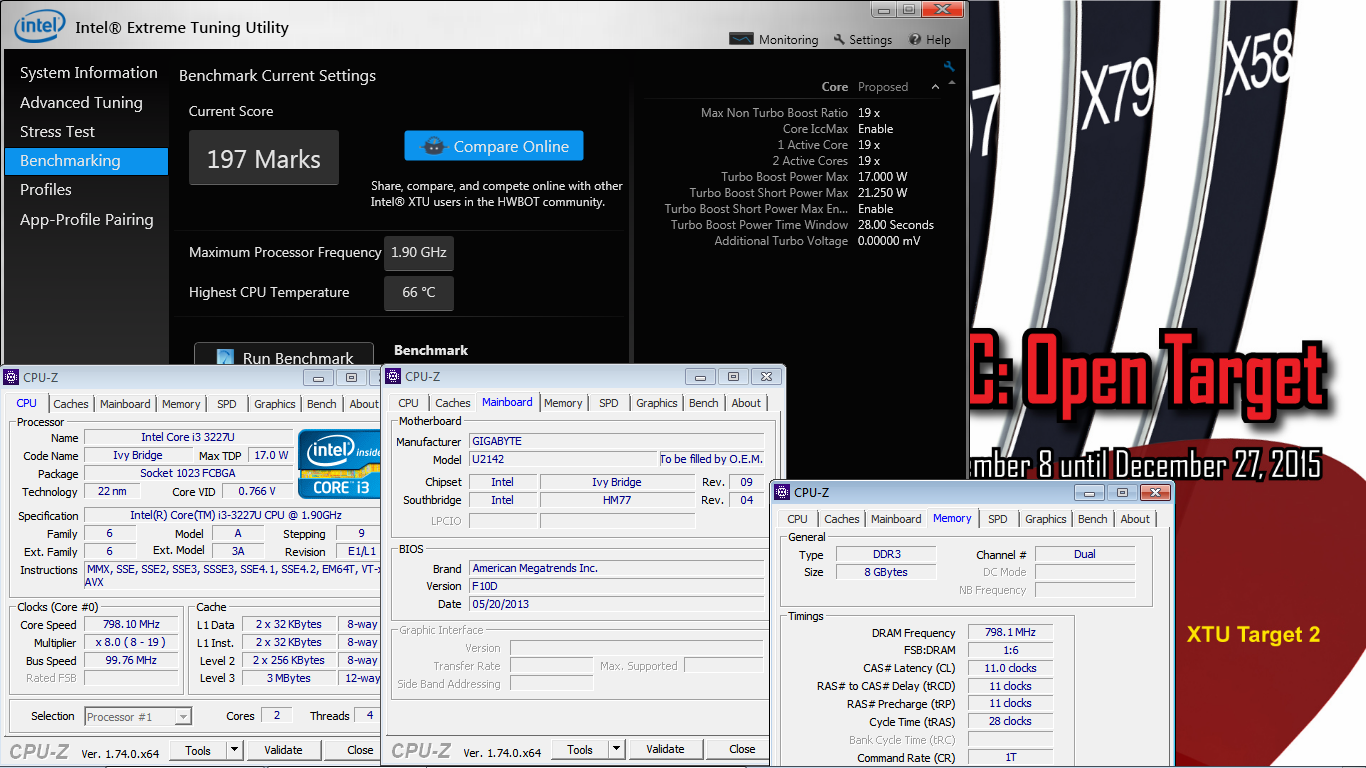Click the Manufacturer GIGABYTE field
Screen dimensions: 1366x768
coord(616,441)
